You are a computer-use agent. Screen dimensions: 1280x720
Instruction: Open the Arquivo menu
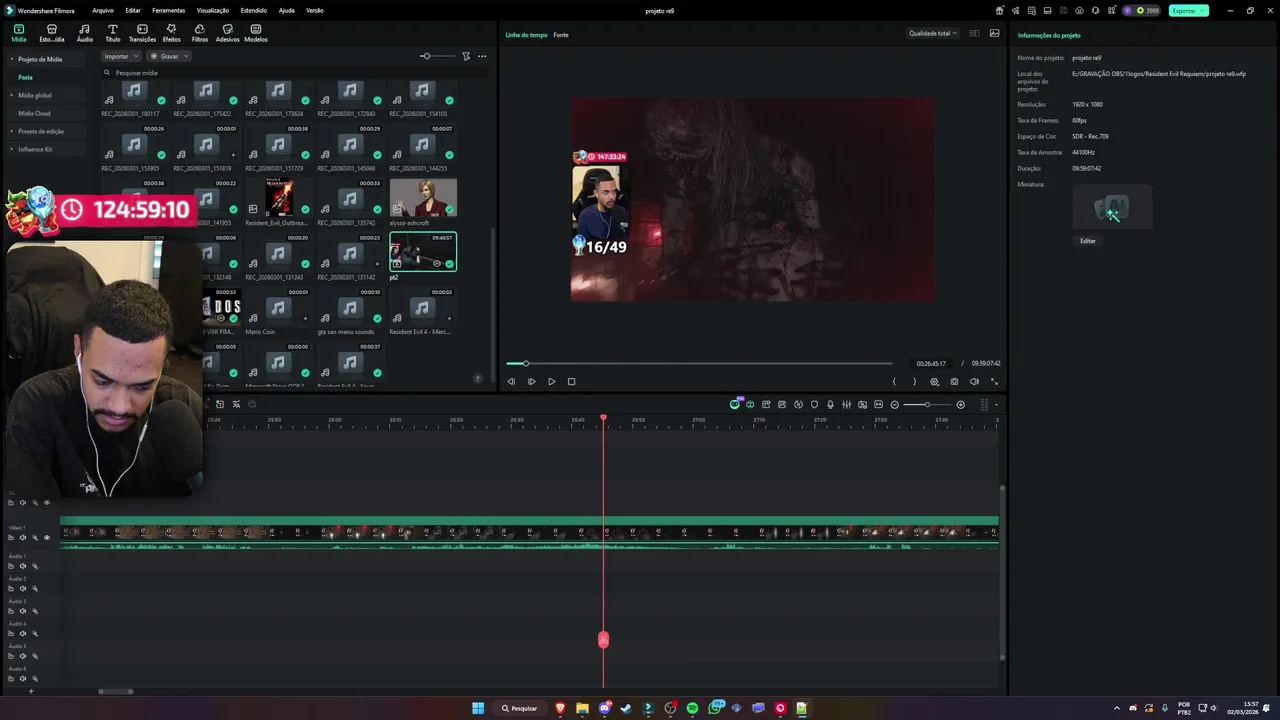coord(102,10)
